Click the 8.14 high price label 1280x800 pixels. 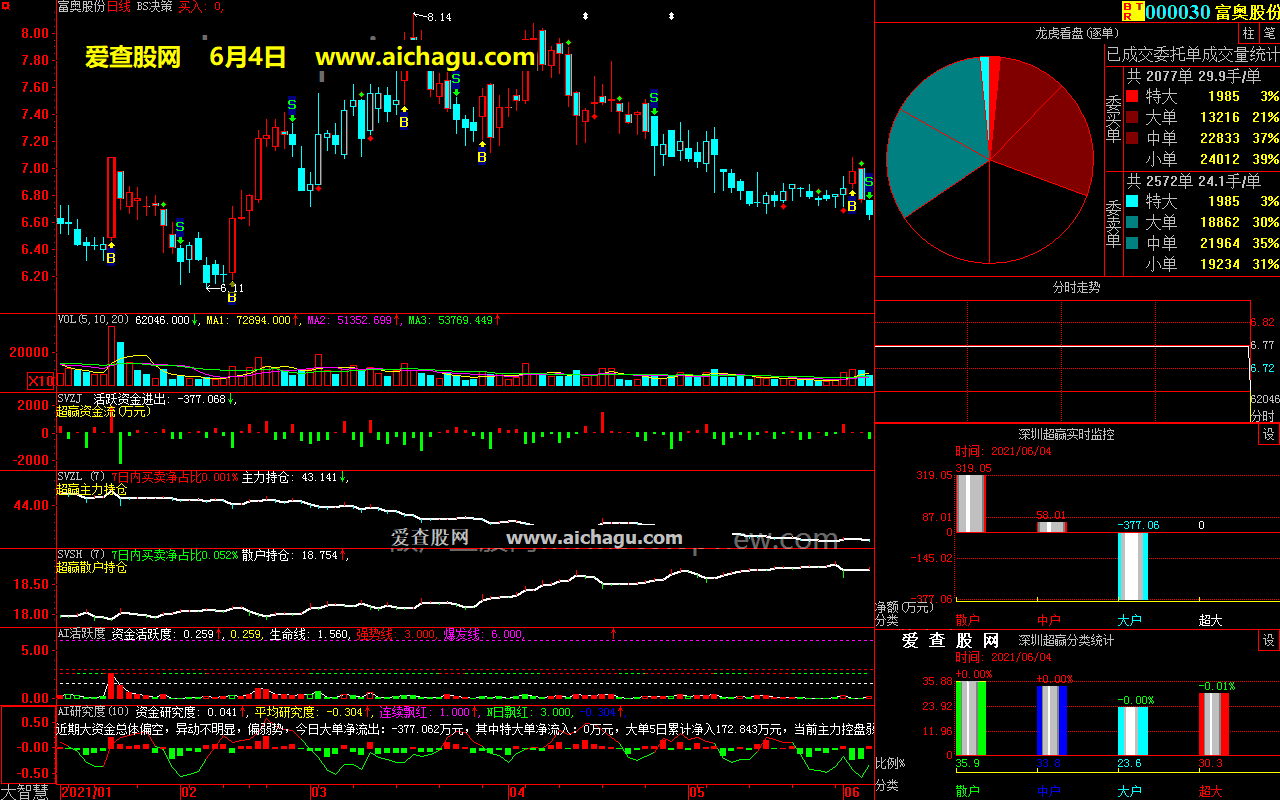(x=439, y=18)
